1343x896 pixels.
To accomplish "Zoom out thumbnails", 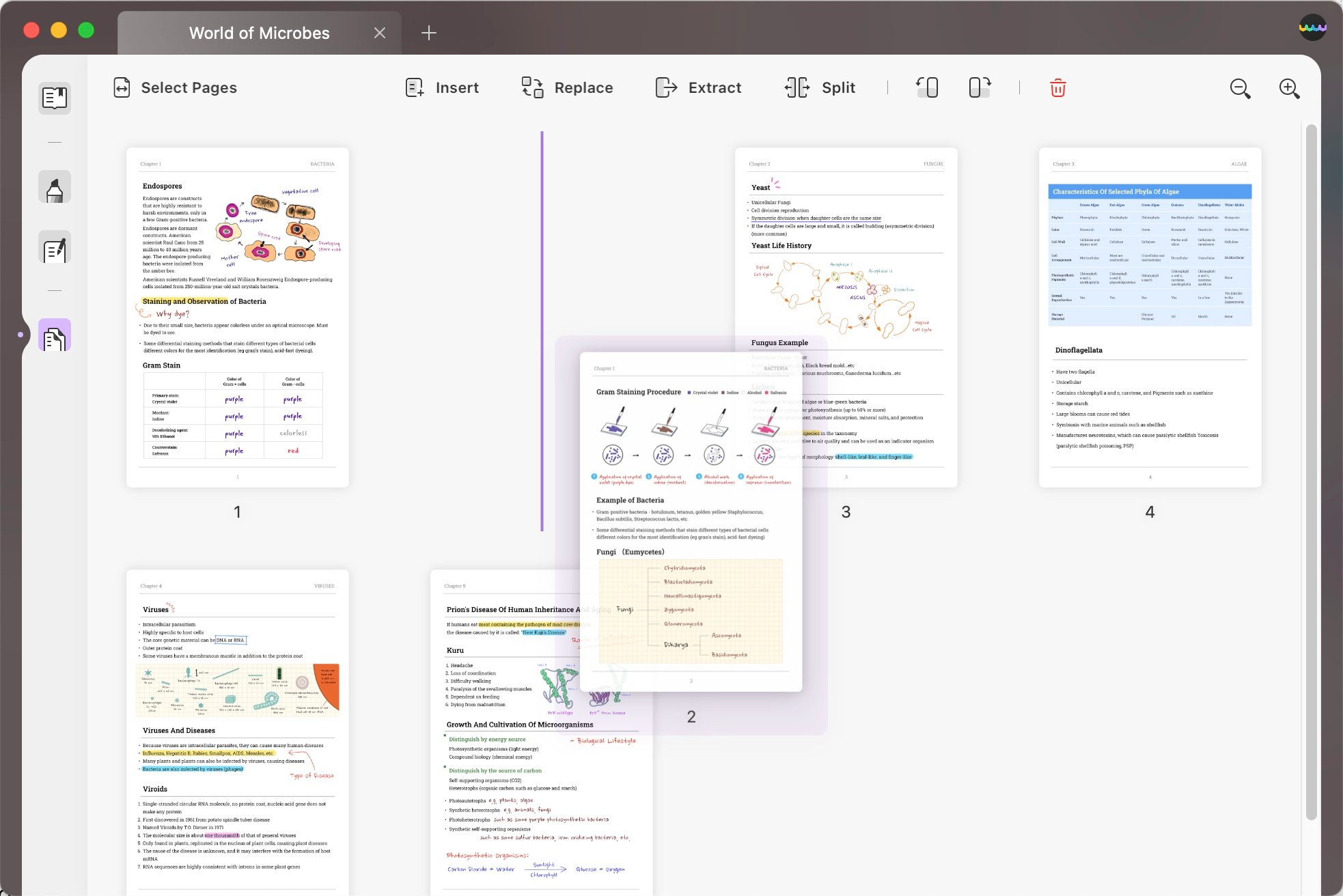I will 1240,88.
